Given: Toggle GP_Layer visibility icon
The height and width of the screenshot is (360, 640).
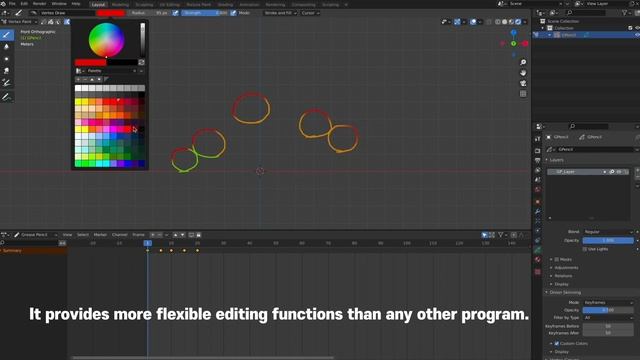Looking at the screenshot, I should [x=619, y=172].
